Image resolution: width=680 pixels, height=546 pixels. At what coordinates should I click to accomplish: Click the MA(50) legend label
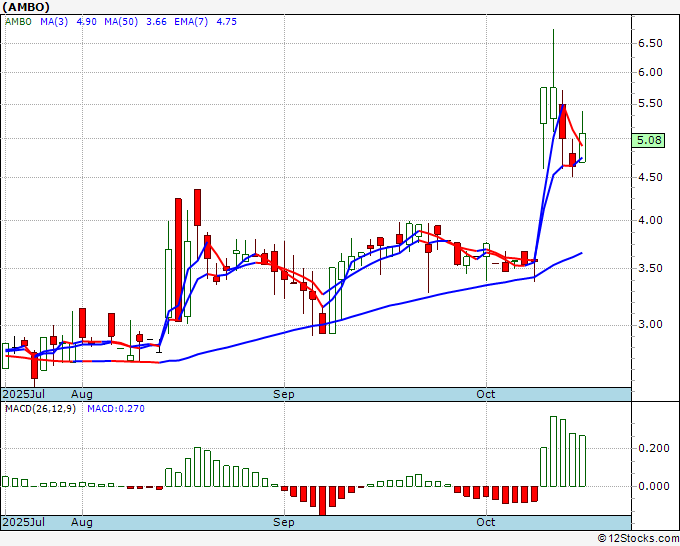tap(121, 22)
